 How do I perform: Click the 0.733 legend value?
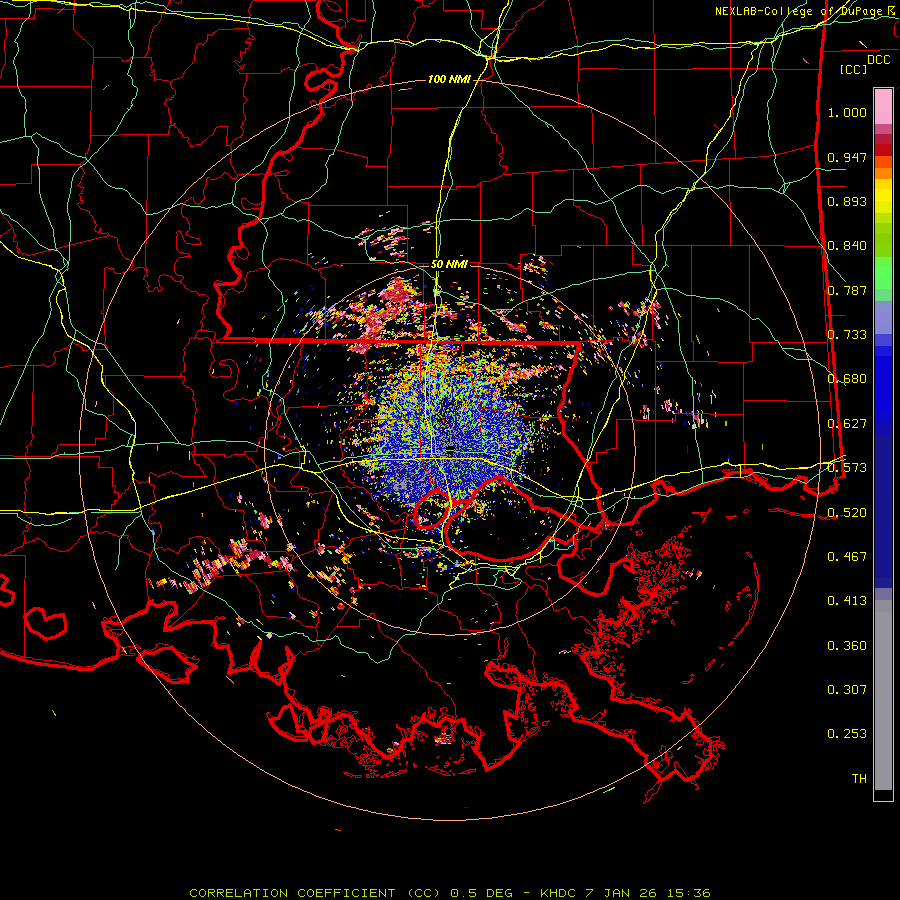click(x=847, y=335)
